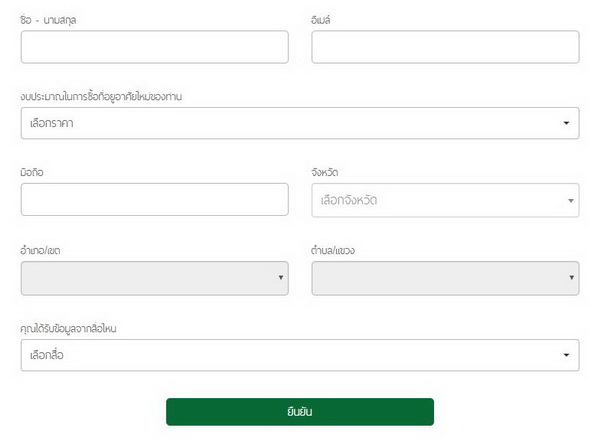Click the arrow icon on district selector
This screenshot has height=448, width=600.
[x=281, y=278]
